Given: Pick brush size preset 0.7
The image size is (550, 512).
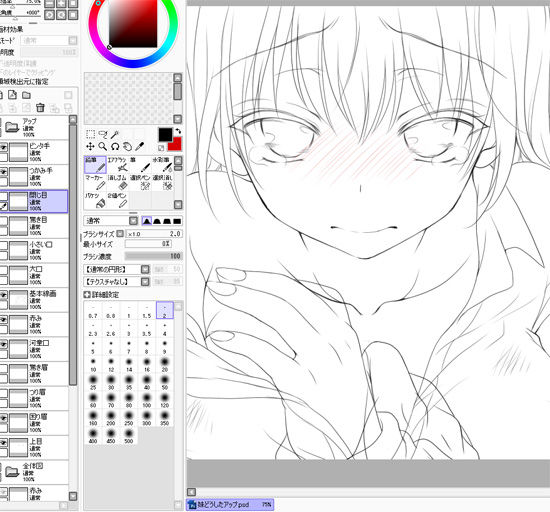Looking at the screenshot, I should pos(93,310).
